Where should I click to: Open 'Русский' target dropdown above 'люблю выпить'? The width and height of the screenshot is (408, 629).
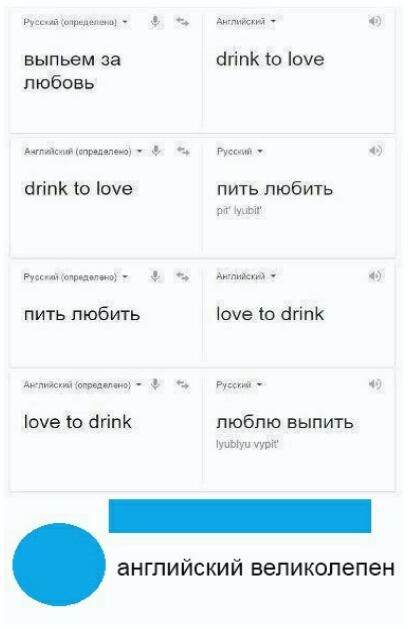pyautogui.click(x=240, y=385)
